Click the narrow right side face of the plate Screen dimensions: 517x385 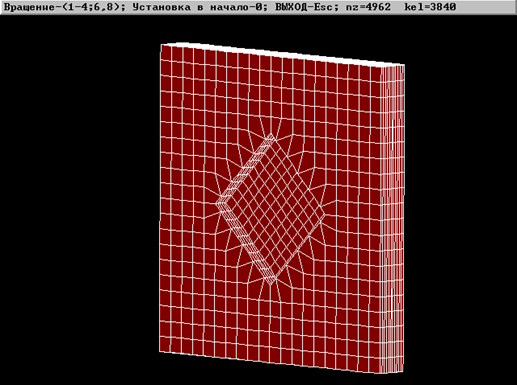coord(393,218)
